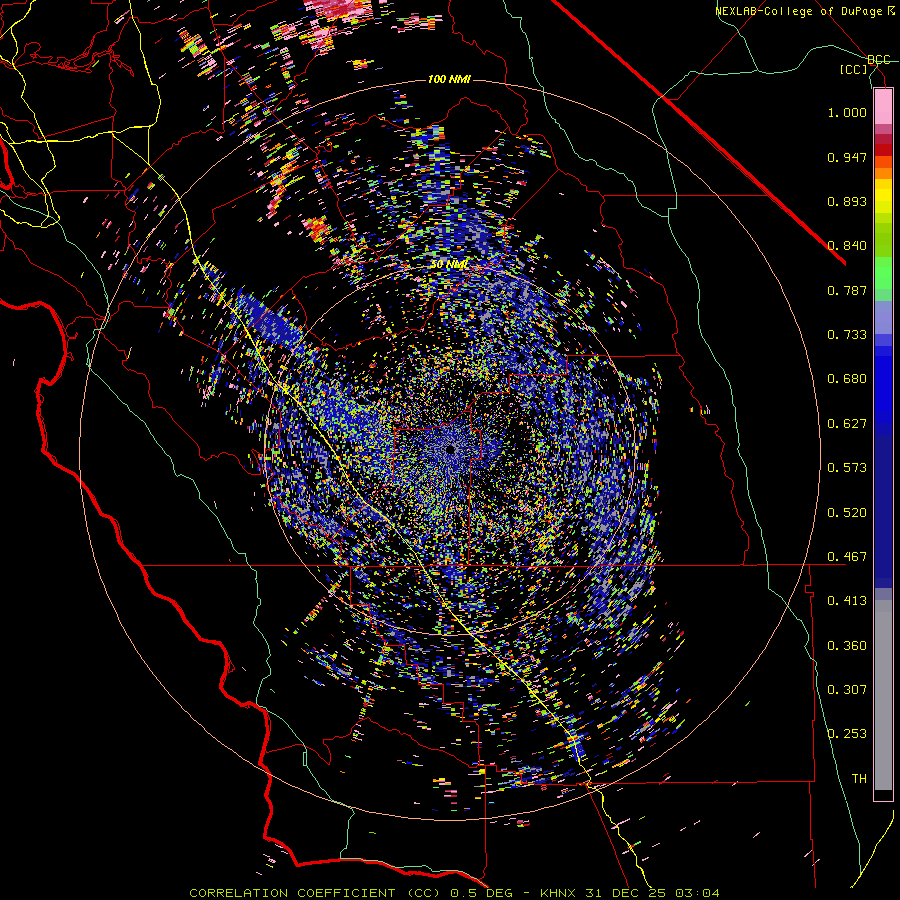Pick the bright green swatch on the color bar

click(883, 273)
